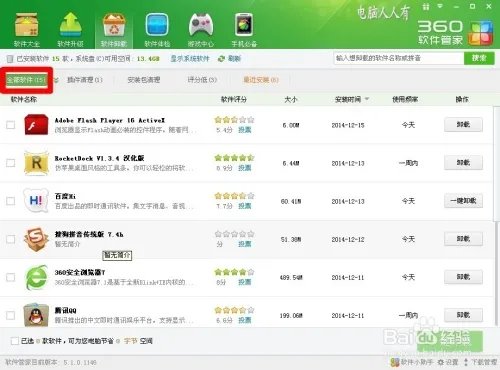
Task: Select the 'RocketDock V1.3.4 汉化版' name text
Action: coord(99,158)
